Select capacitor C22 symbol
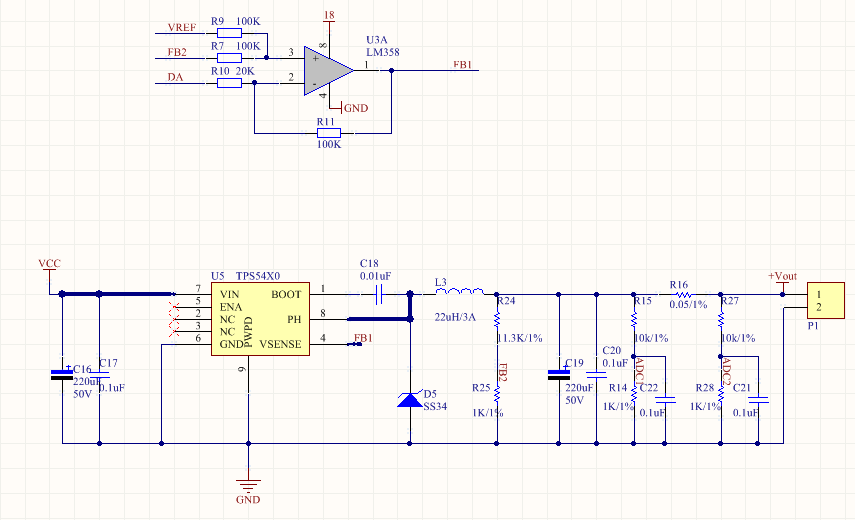The height and width of the screenshot is (520, 855). click(x=665, y=400)
